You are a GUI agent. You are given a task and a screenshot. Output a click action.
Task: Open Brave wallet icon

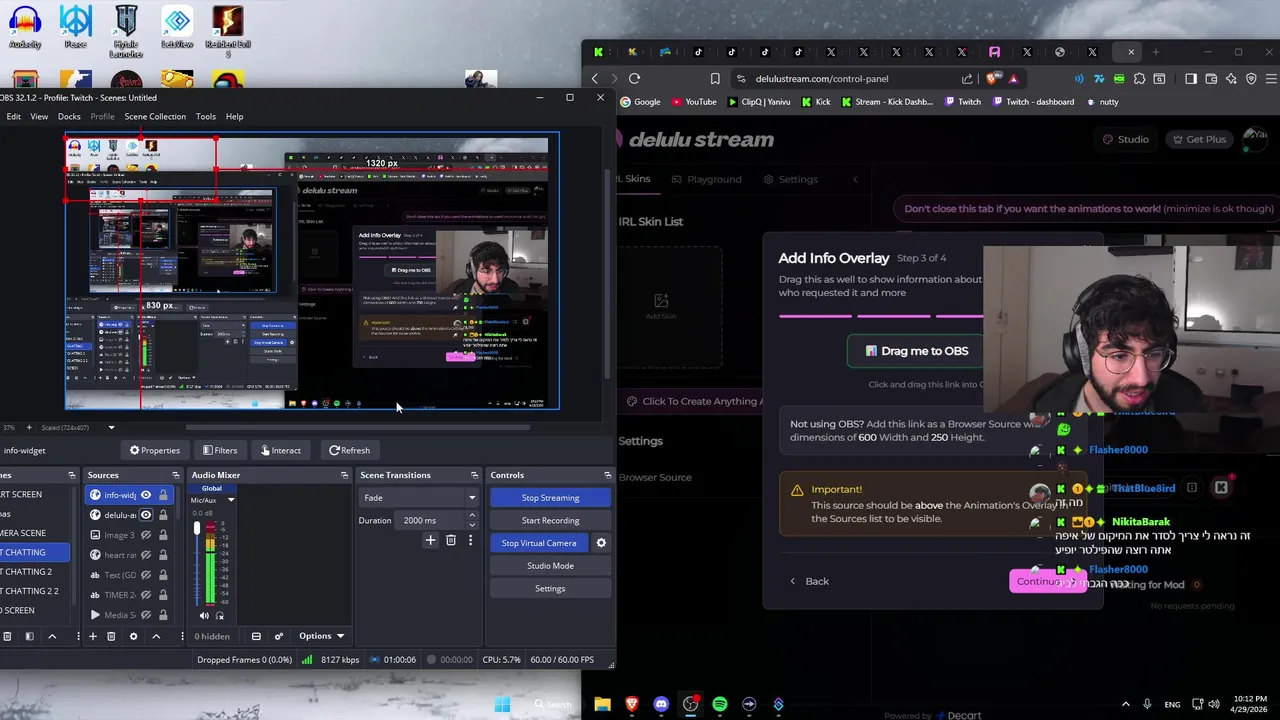tap(1211, 79)
